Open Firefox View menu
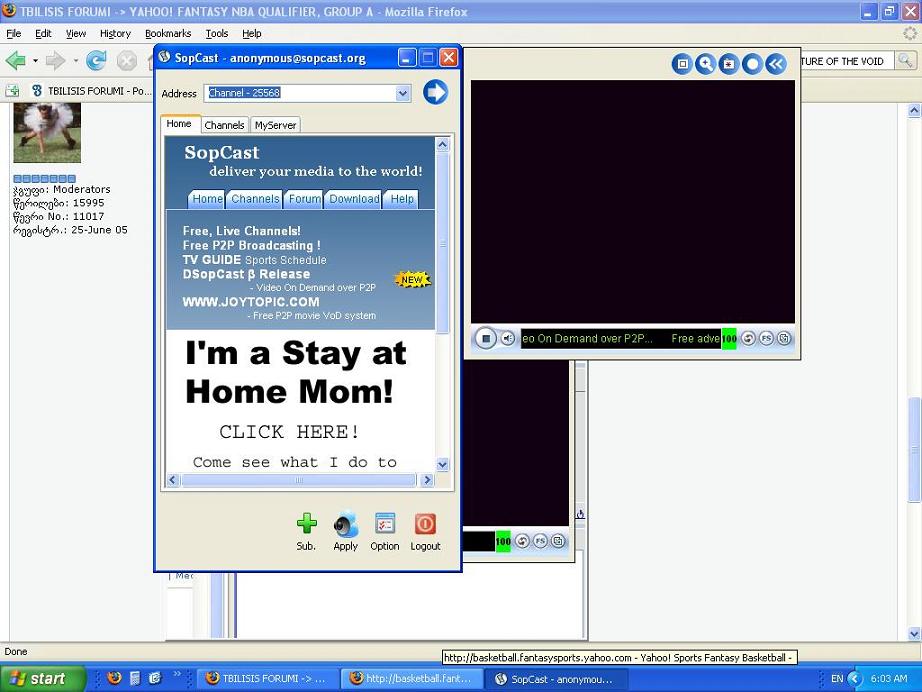Screen dimensions: 922x692 coord(76,34)
